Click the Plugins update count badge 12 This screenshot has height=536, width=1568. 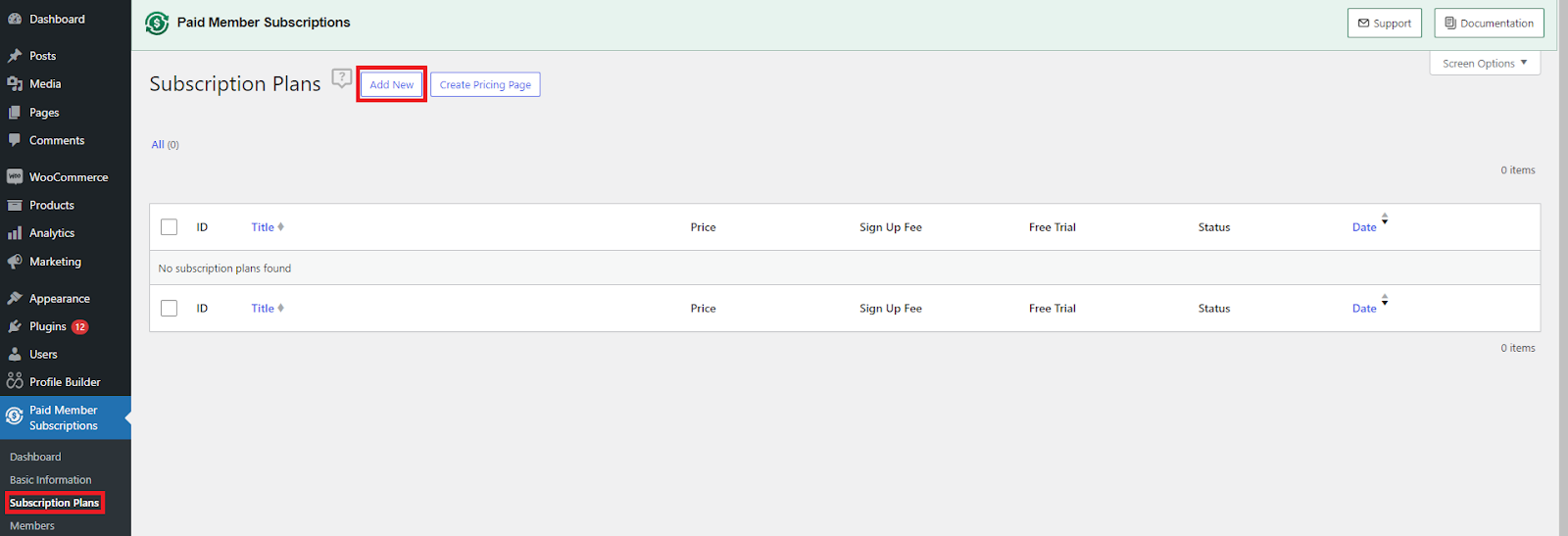tap(80, 327)
